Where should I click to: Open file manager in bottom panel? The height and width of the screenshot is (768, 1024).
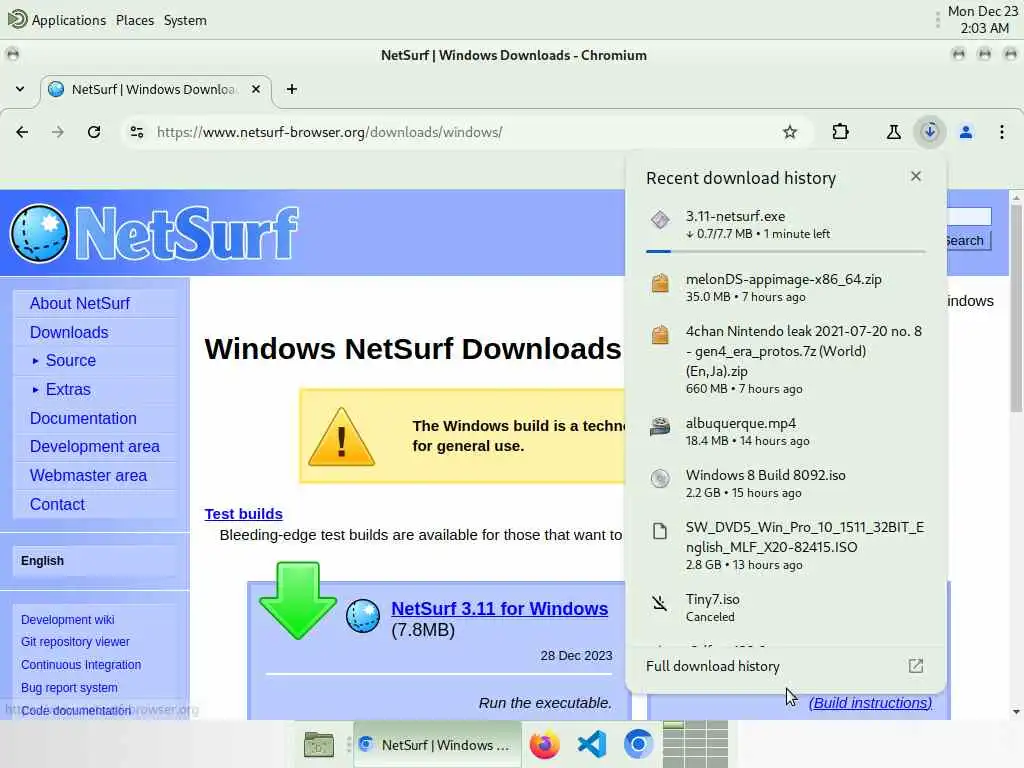tap(319, 744)
